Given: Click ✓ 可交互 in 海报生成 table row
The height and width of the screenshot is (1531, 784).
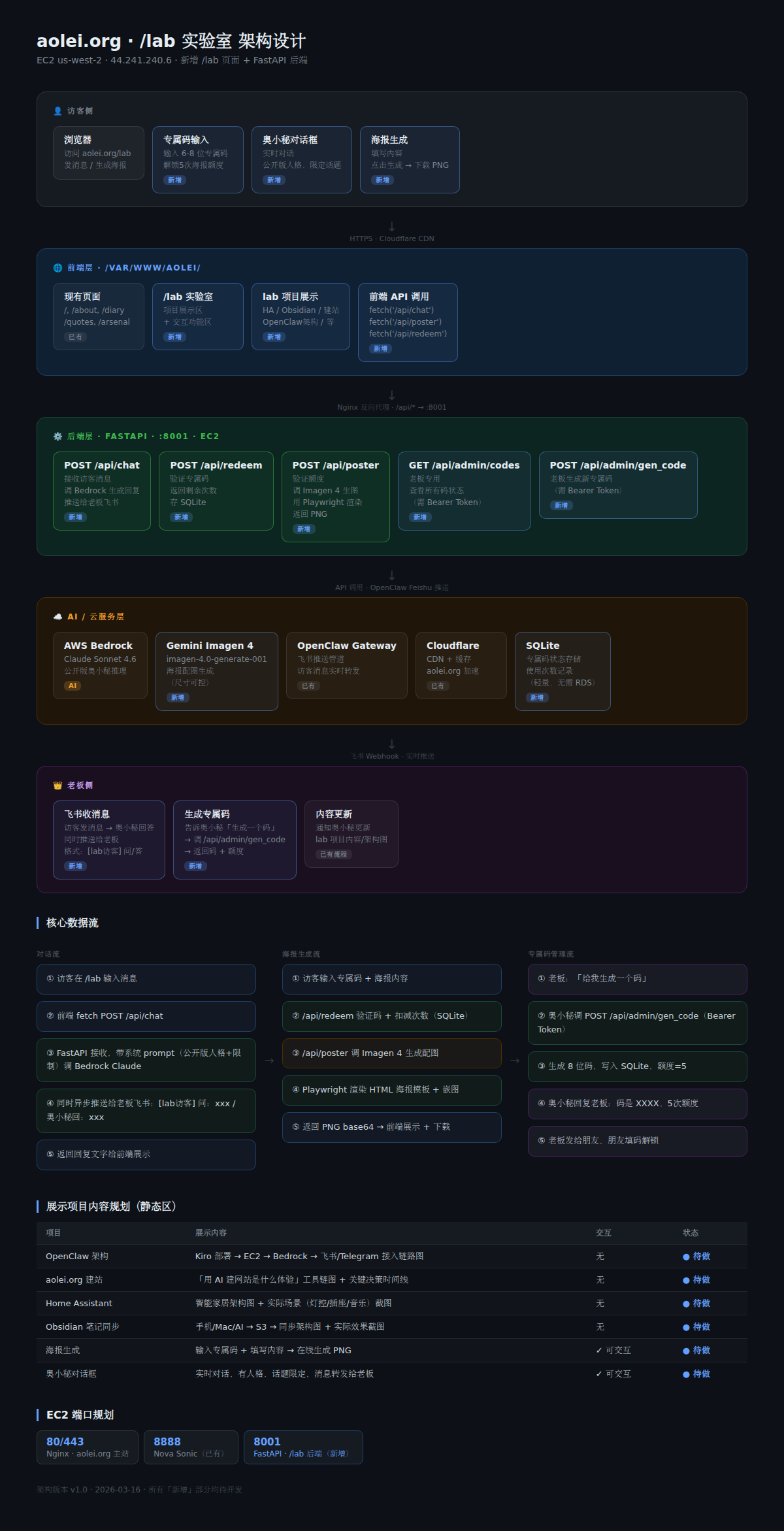Looking at the screenshot, I should click(x=613, y=1351).
